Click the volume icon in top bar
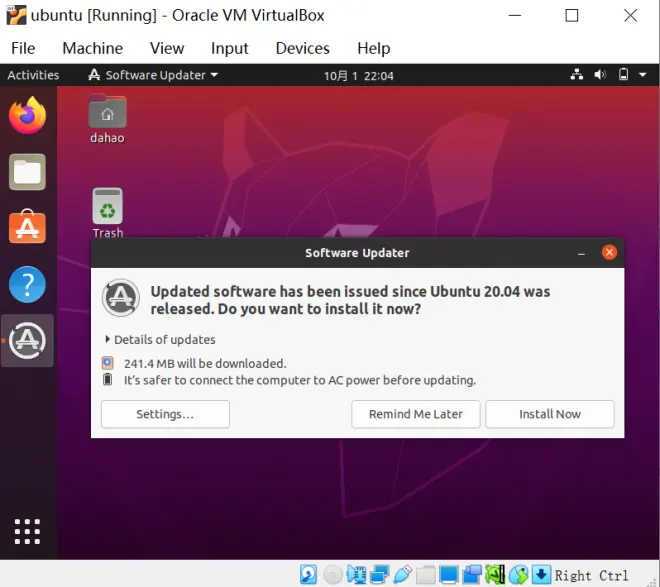The width and height of the screenshot is (660, 587). pyautogui.click(x=600, y=75)
